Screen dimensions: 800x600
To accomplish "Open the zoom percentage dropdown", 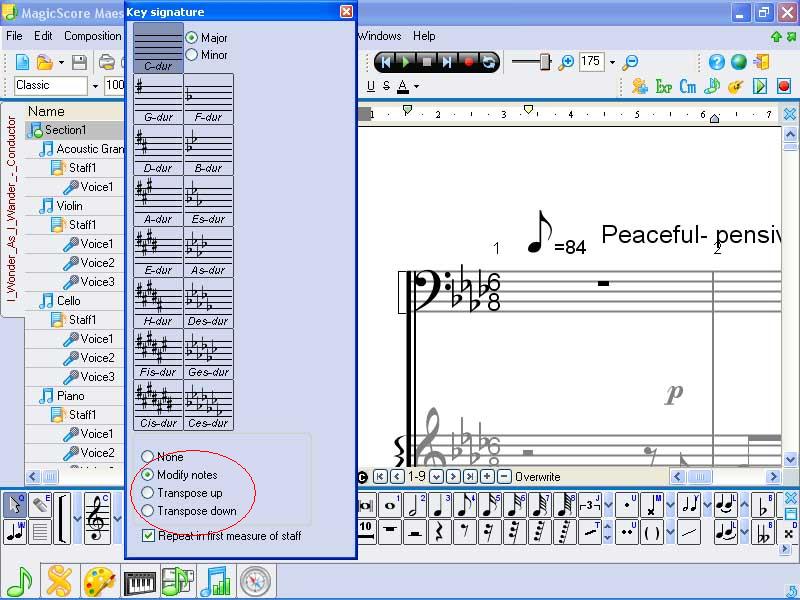I will tap(612, 62).
